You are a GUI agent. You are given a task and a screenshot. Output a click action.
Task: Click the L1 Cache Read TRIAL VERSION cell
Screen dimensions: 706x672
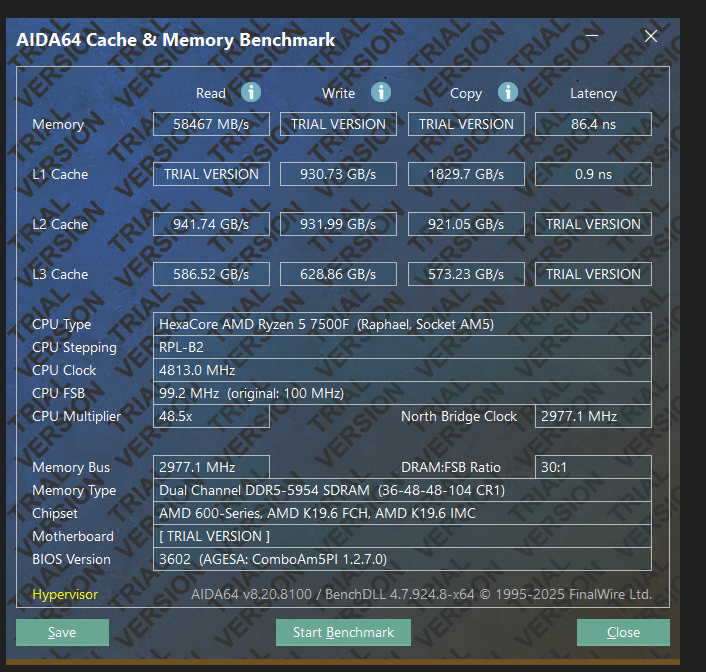(211, 174)
